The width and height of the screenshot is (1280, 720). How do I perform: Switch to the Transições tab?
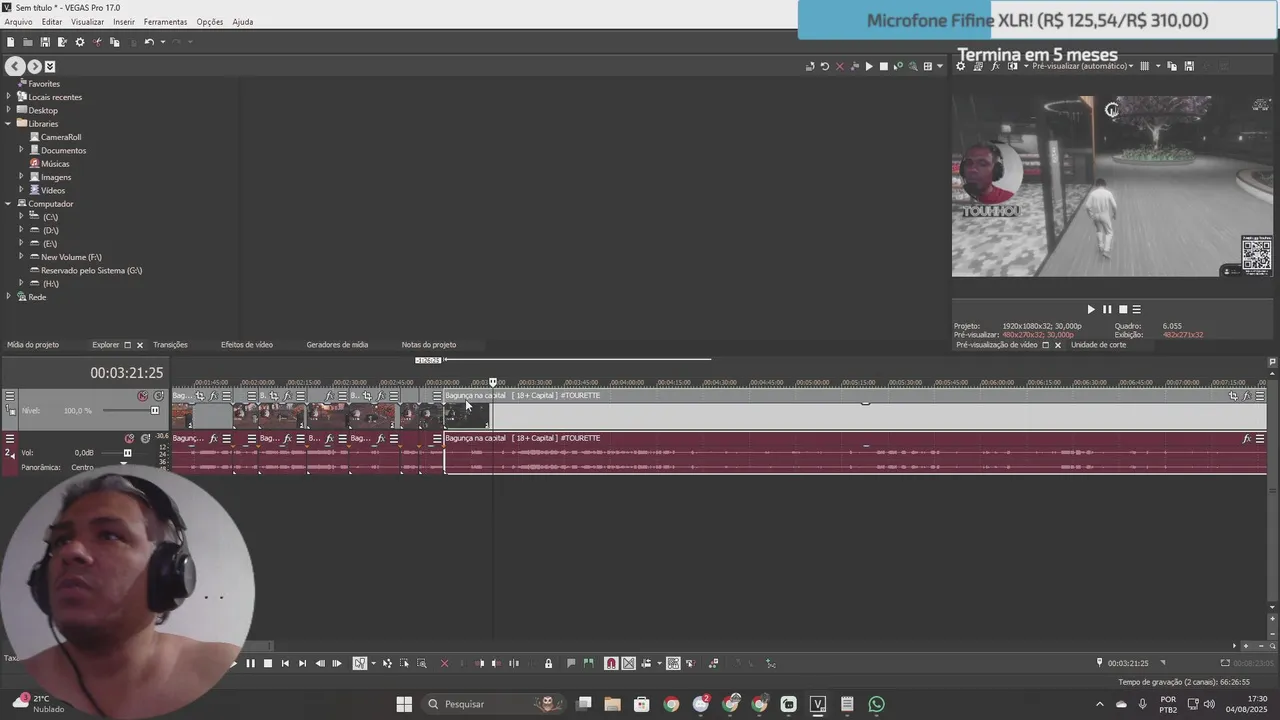[x=170, y=345]
